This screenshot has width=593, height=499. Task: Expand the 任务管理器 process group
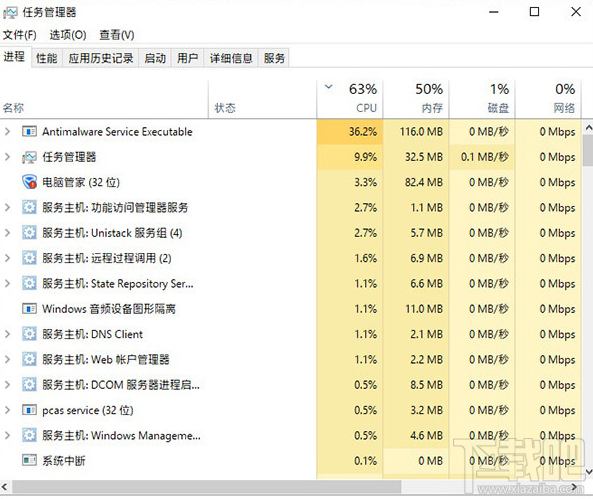click(7, 157)
